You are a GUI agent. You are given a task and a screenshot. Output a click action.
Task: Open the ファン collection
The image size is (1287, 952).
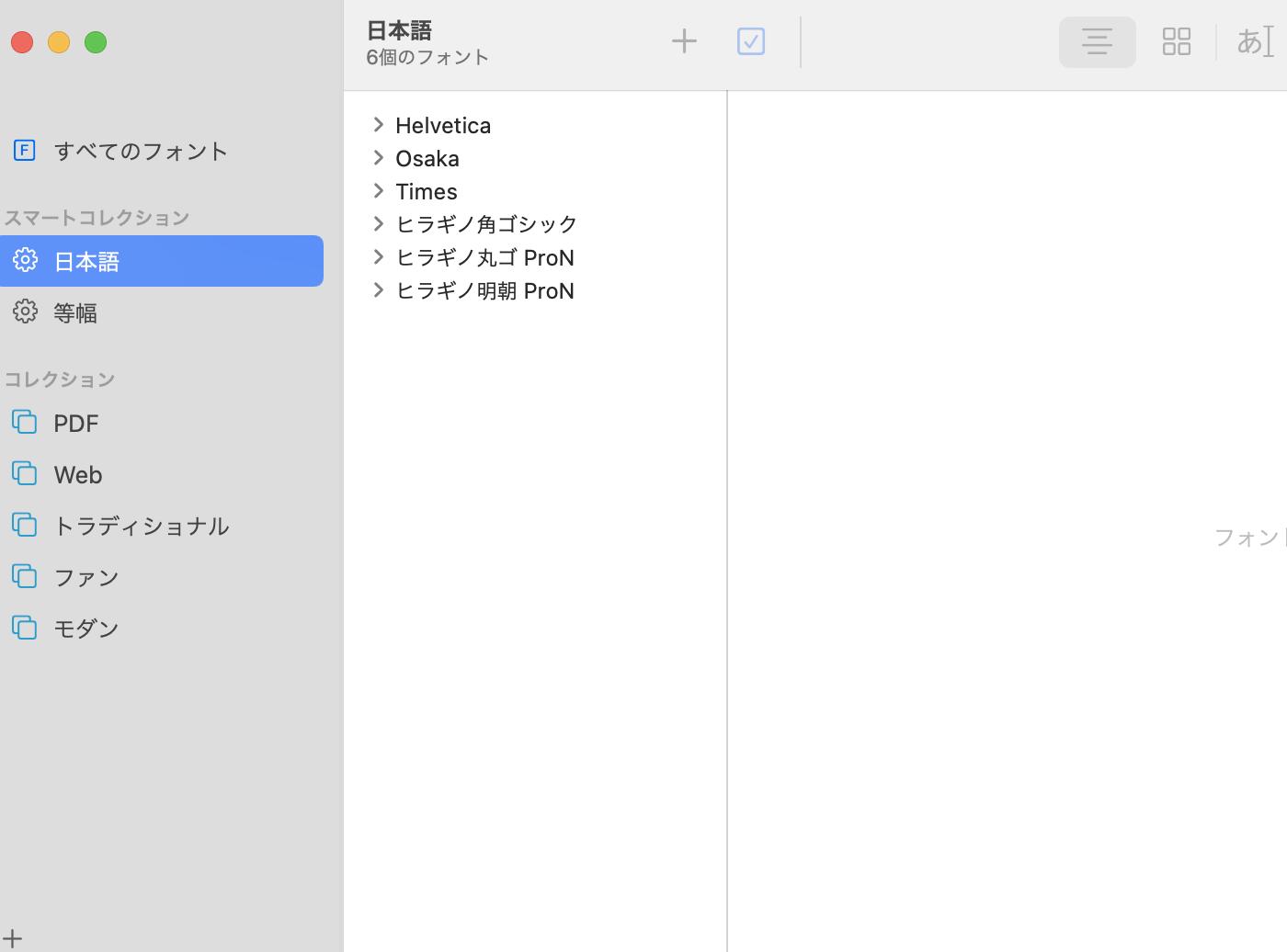(86, 577)
